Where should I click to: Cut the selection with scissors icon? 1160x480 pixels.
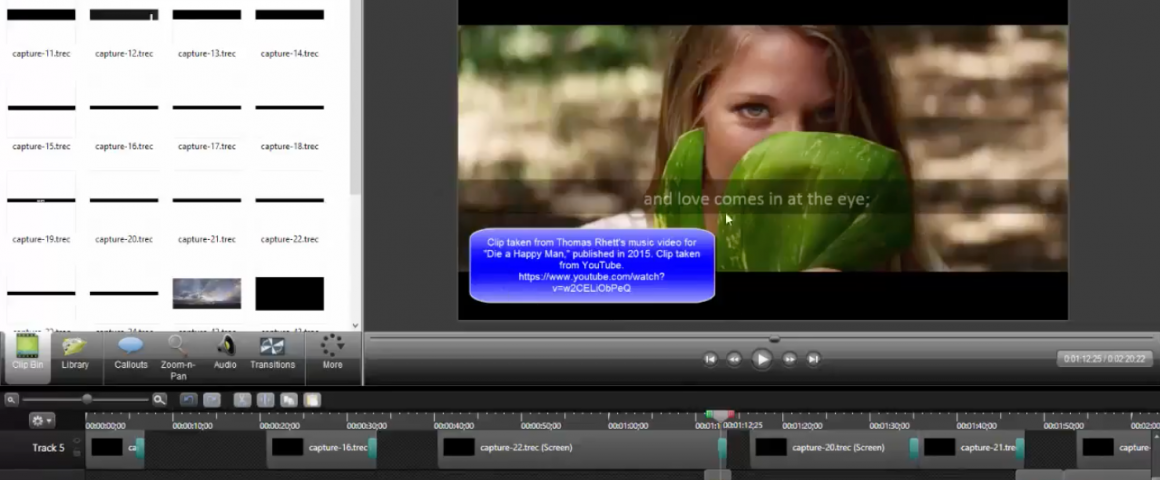(x=242, y=399)
